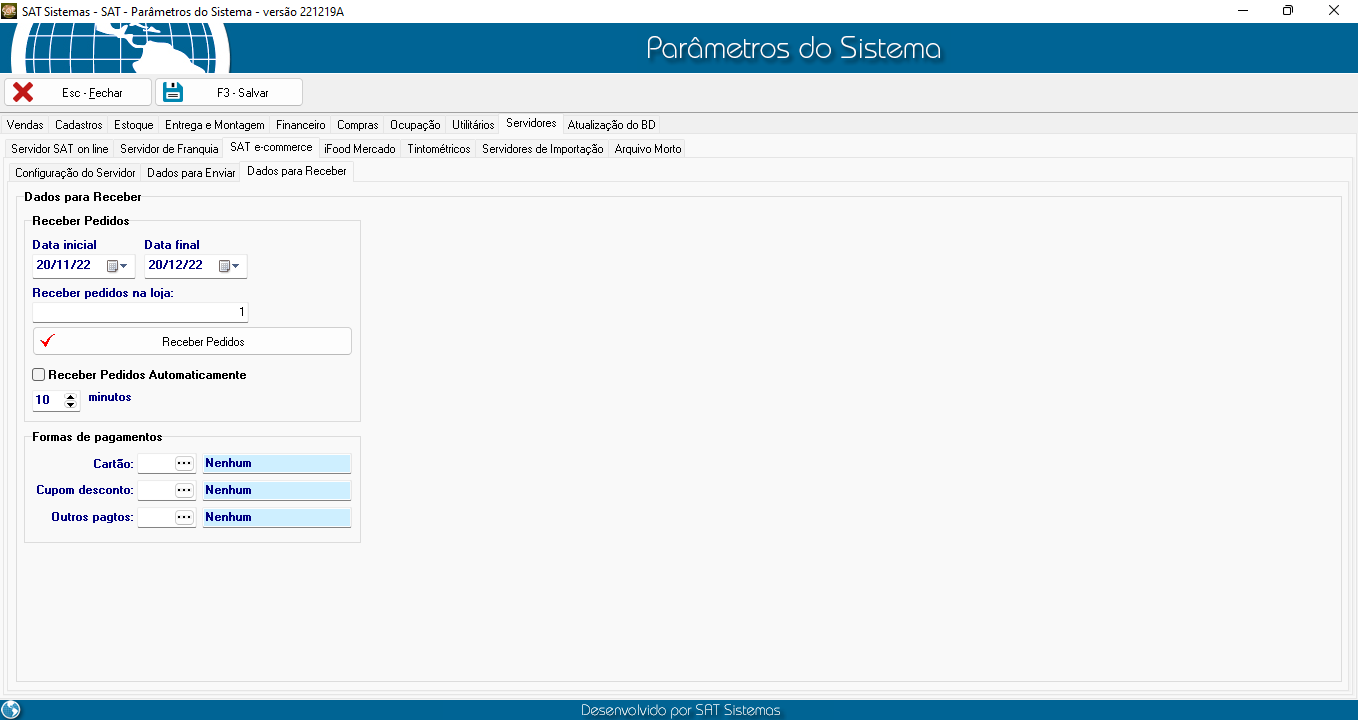Click the globe icon in status bar
The height and width of the screenshot is (720, 1358).
click(11, 710)
